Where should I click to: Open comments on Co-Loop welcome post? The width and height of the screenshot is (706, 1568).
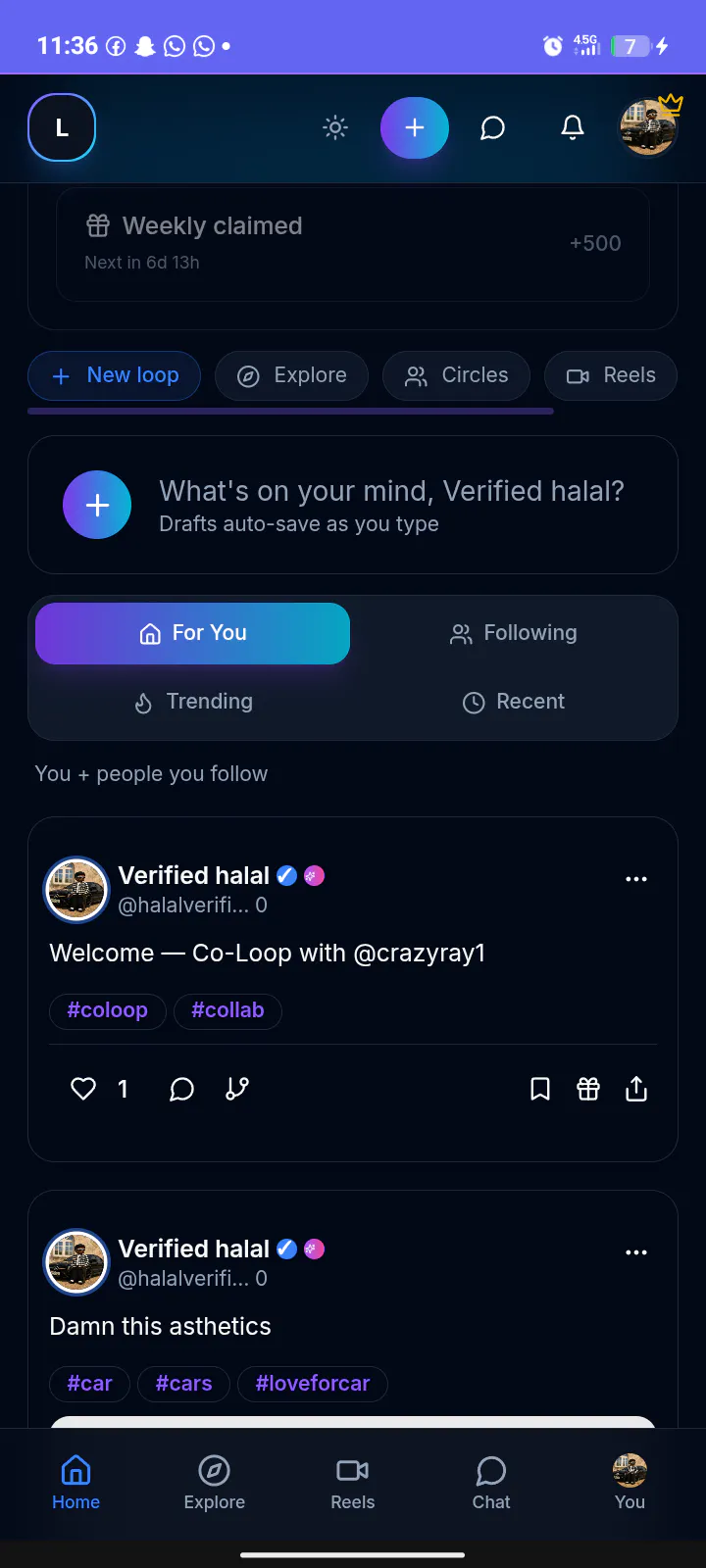181,1089
